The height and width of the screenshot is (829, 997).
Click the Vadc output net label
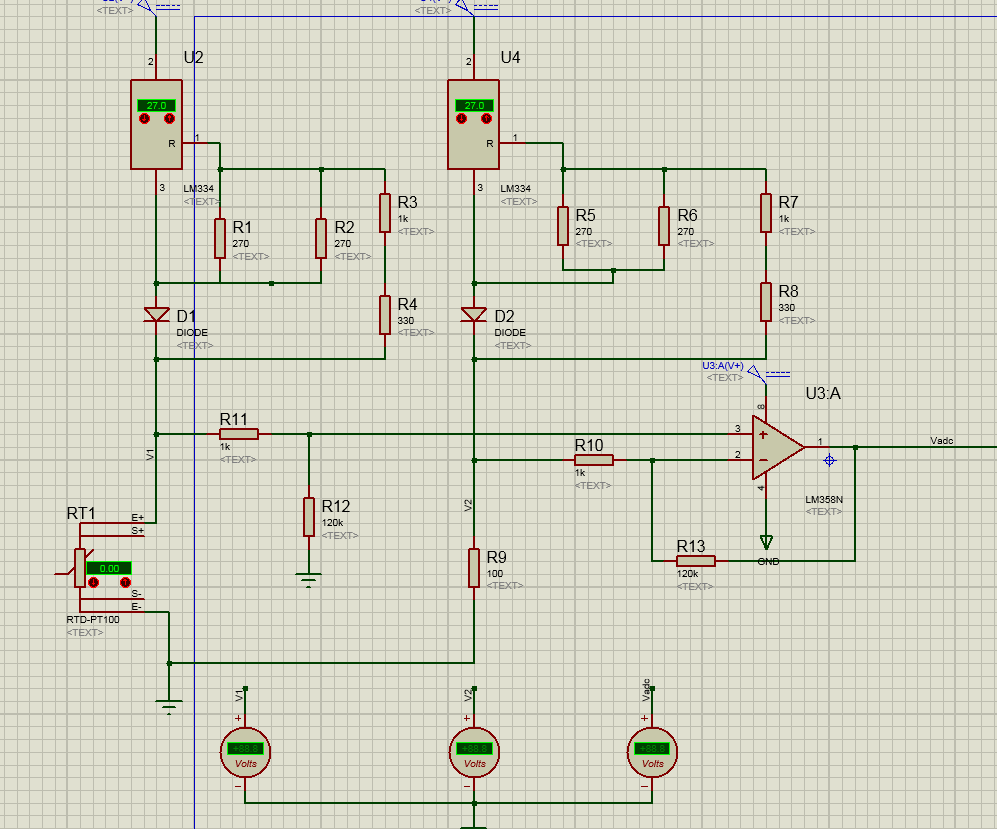pos(942,441)
